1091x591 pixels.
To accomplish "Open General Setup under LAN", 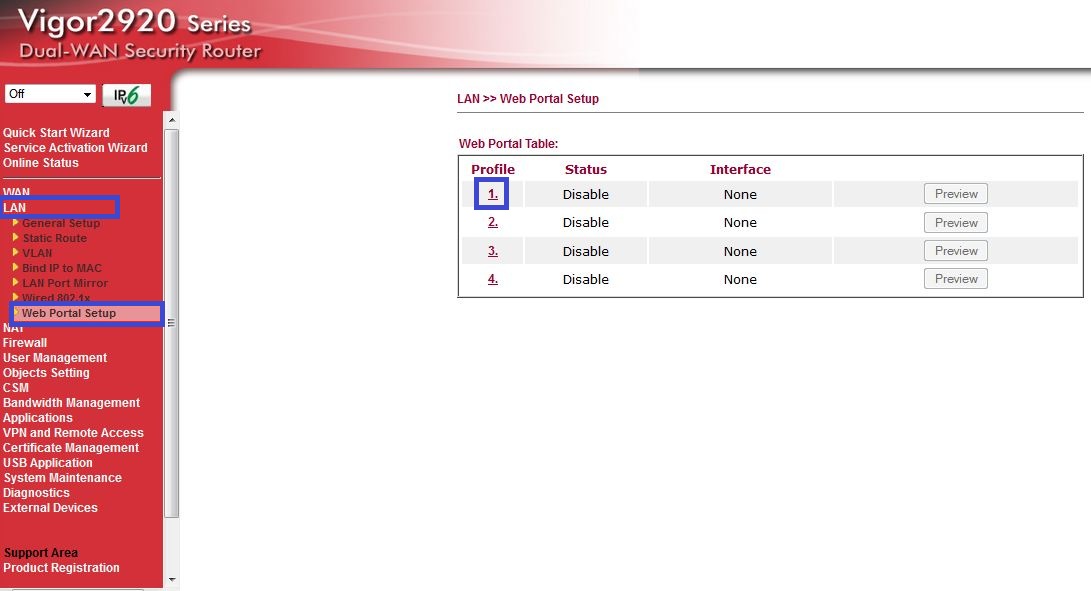I will coord(61,223).
